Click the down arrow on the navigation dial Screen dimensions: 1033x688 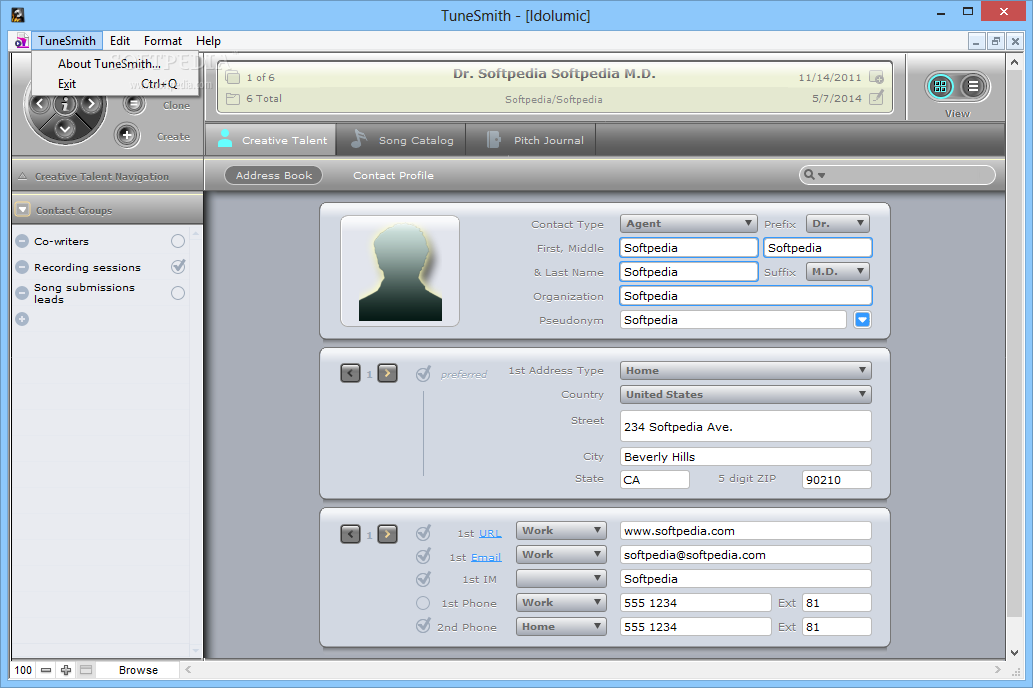point(65,128)
